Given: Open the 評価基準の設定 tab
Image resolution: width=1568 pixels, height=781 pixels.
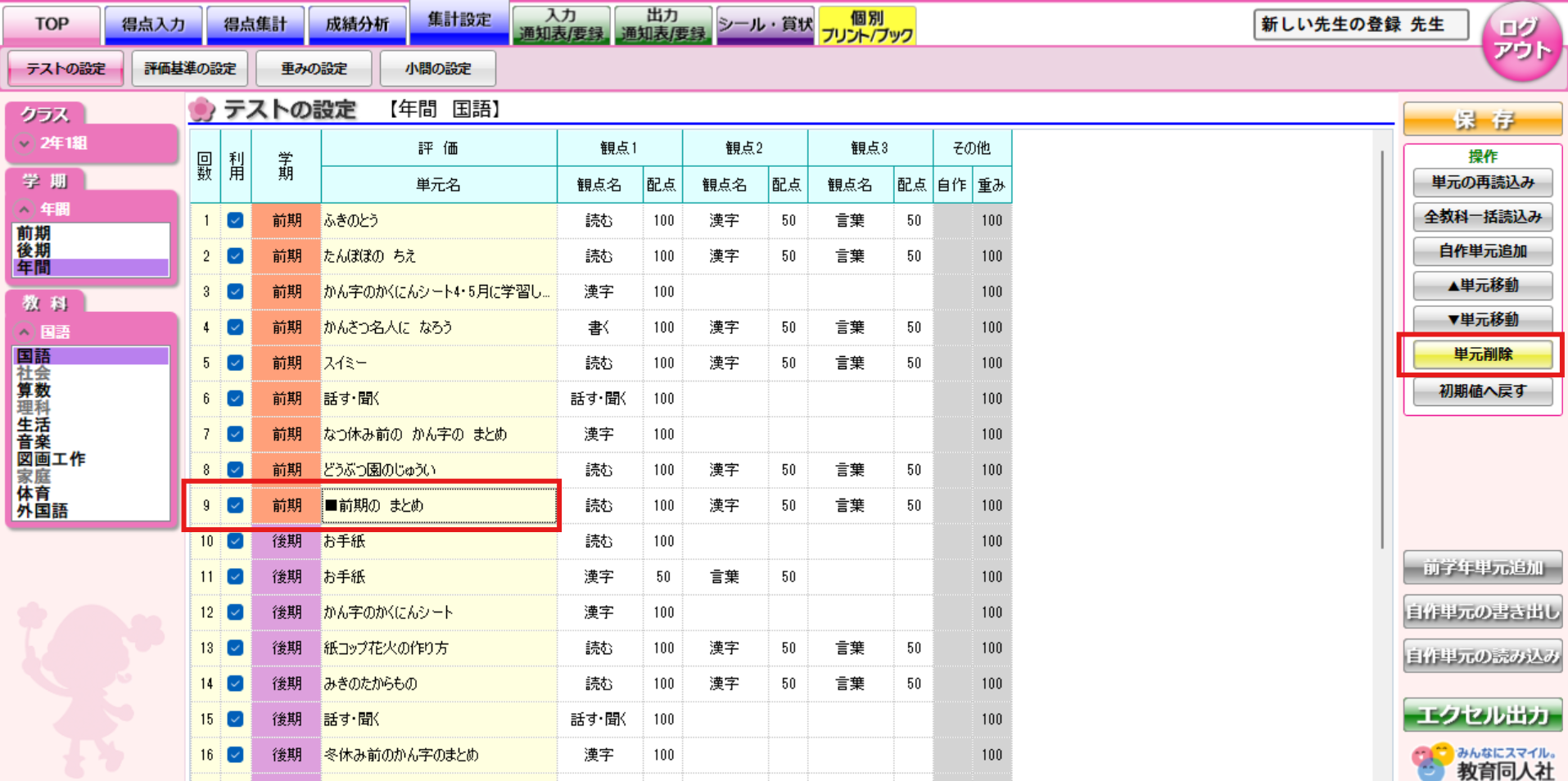Looking at the screenshot, I should point(189,68).
